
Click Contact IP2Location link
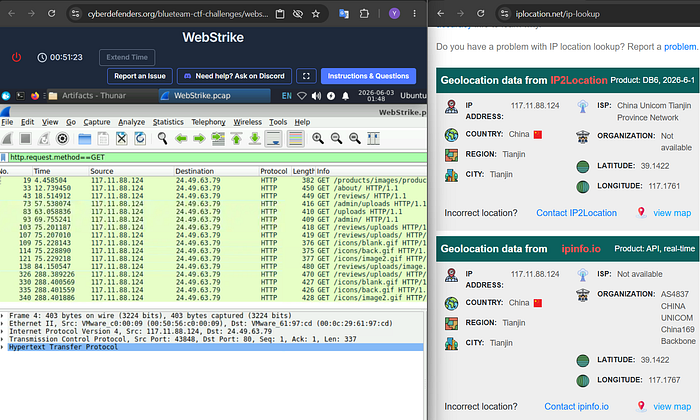(x=576, y=213)
